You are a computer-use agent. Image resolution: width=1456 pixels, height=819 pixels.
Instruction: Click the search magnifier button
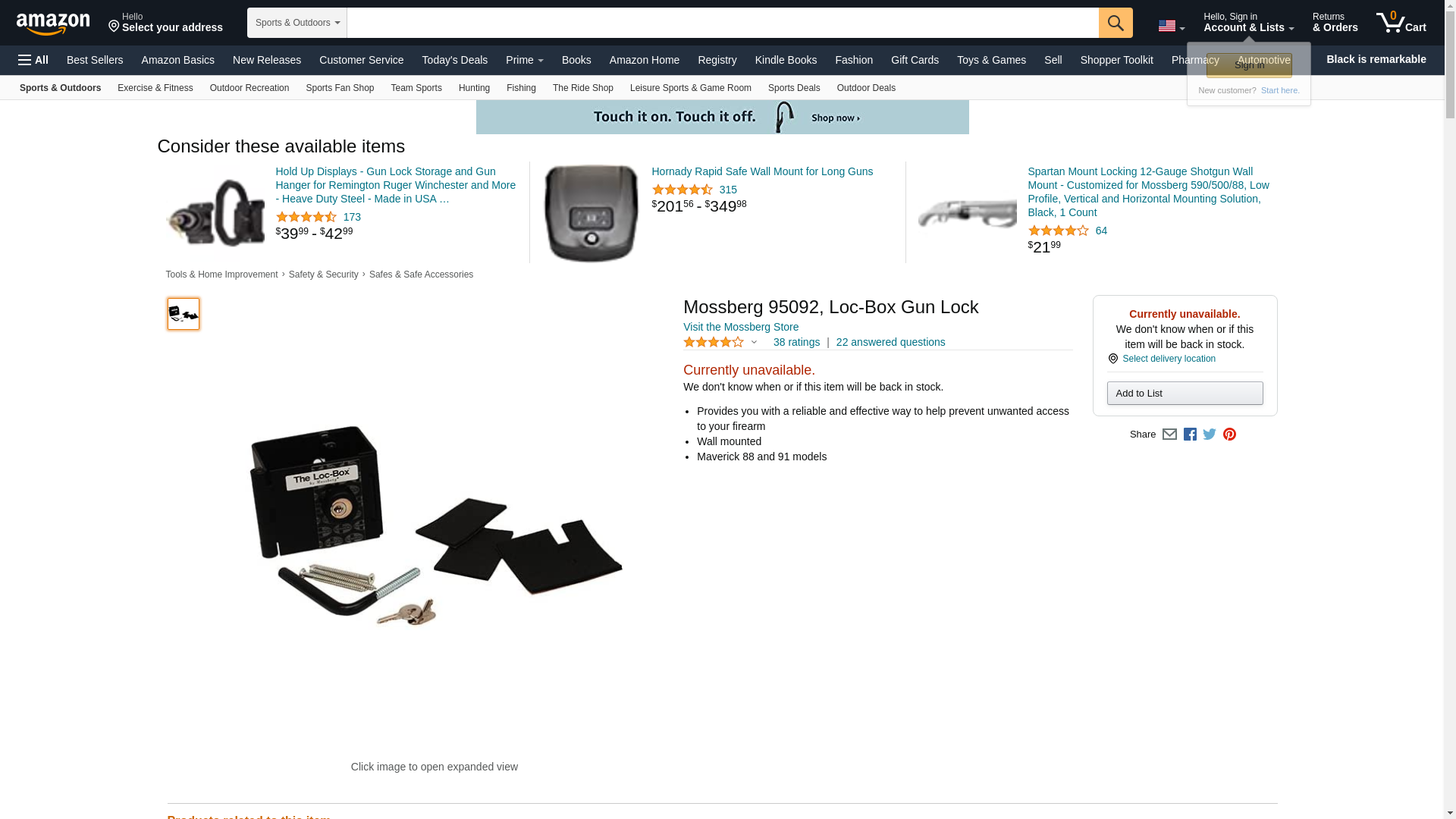pos(1115,23)
